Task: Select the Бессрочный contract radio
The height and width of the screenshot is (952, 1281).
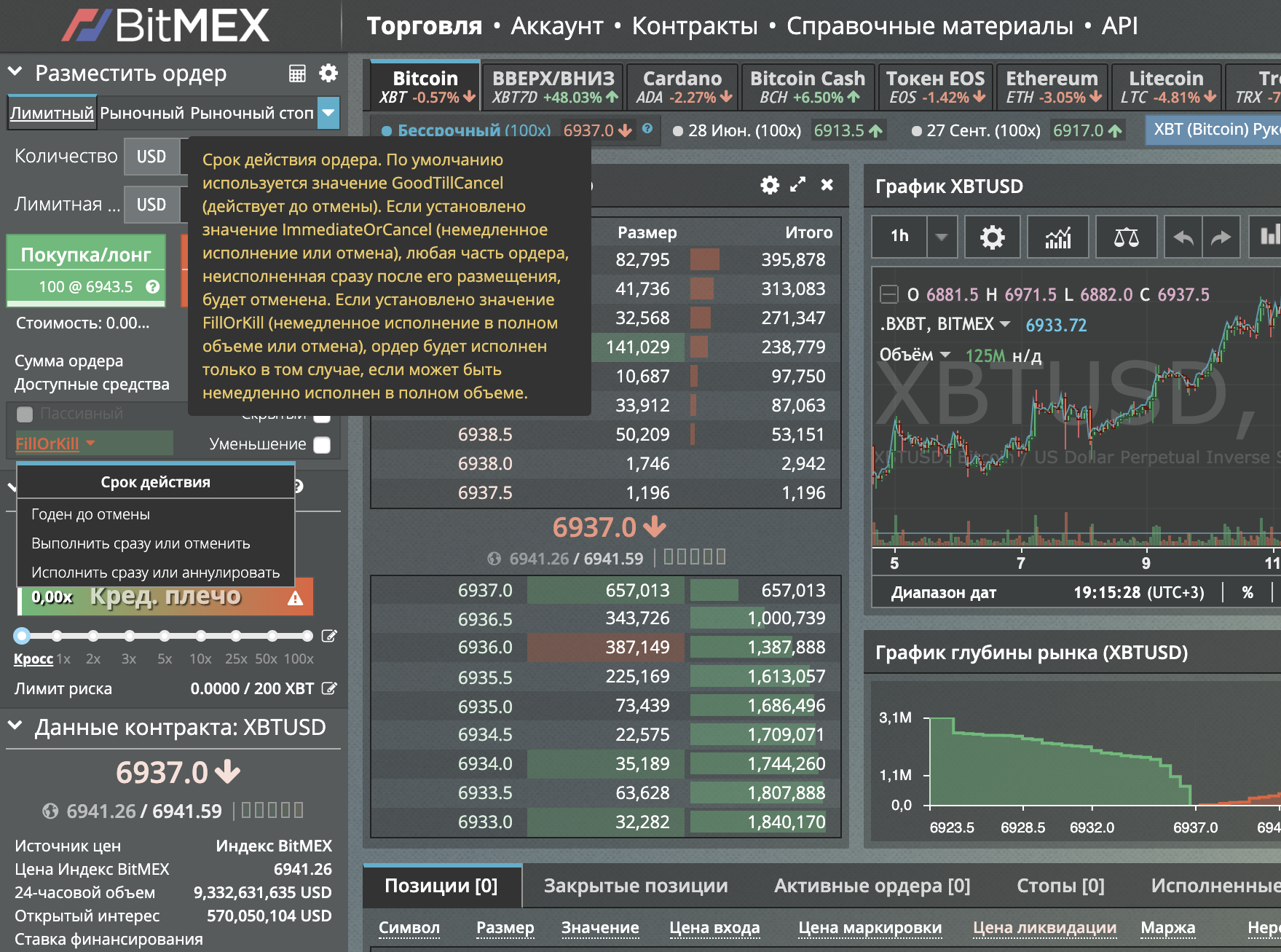Action: [x=387, y=131]
